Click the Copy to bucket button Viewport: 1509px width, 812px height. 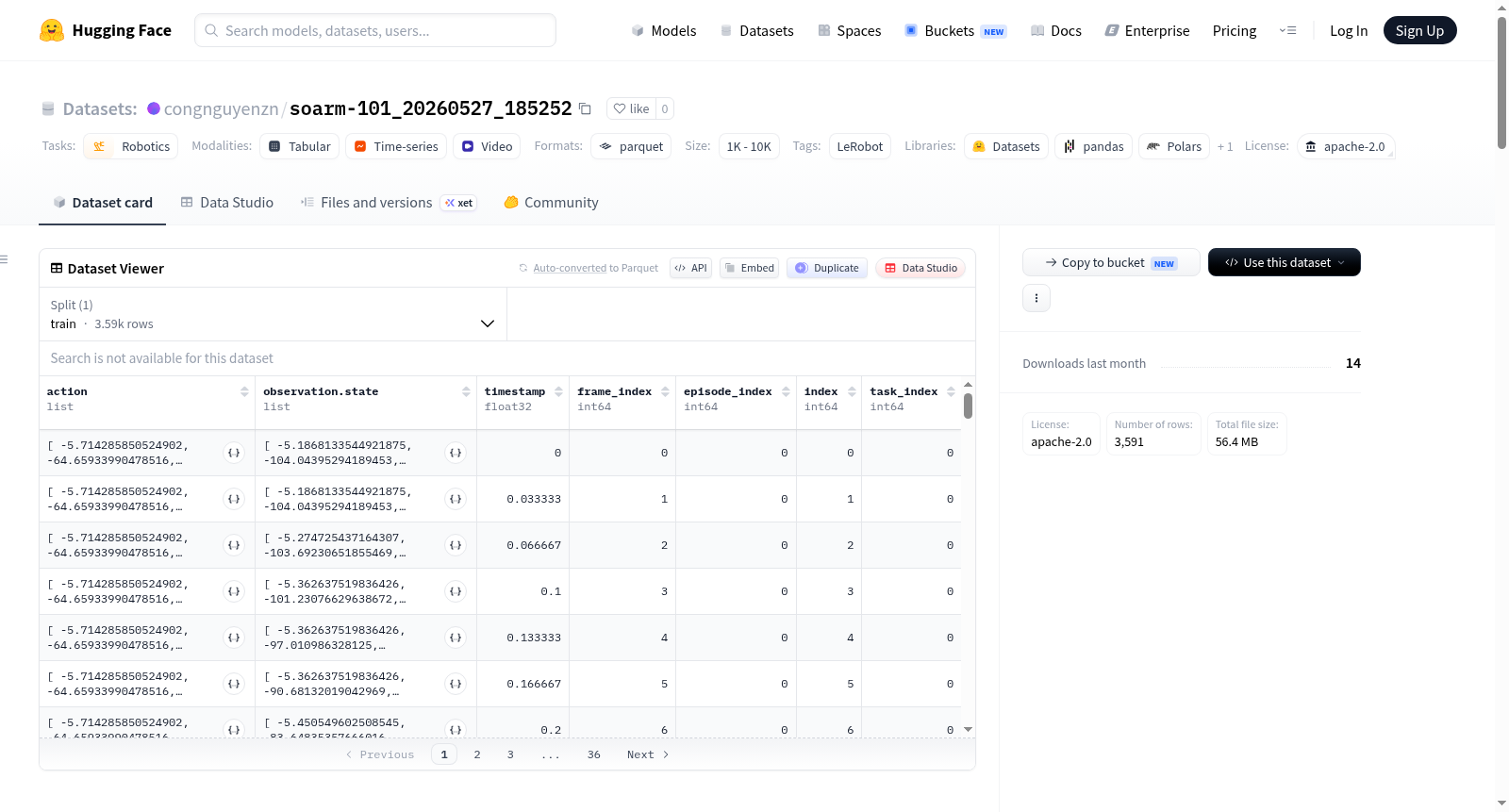point(1111,262)
